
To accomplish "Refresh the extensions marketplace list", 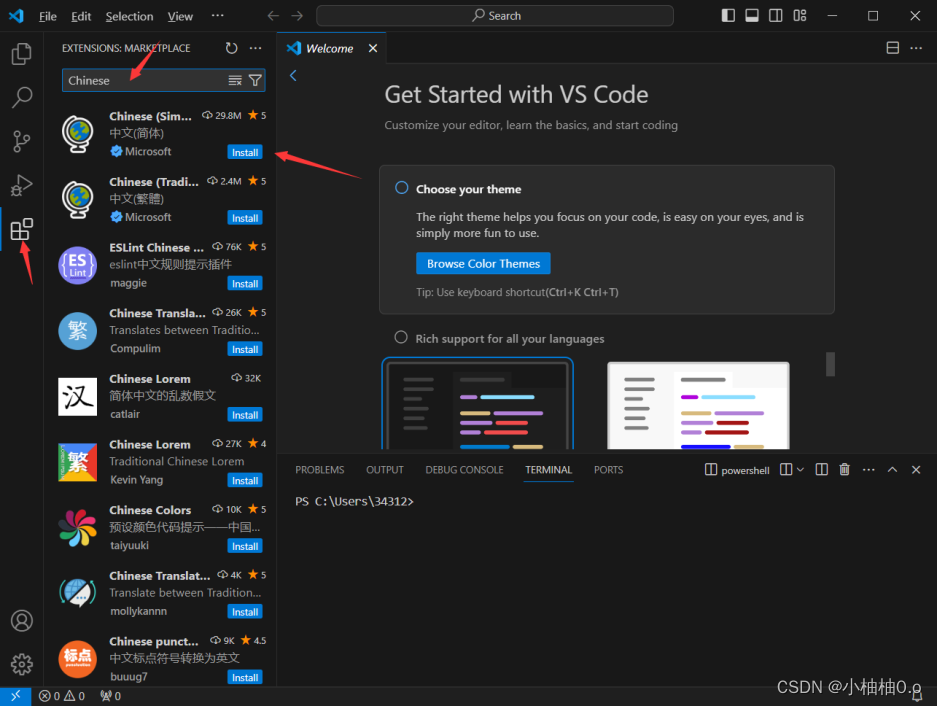I will click(232, 48).
